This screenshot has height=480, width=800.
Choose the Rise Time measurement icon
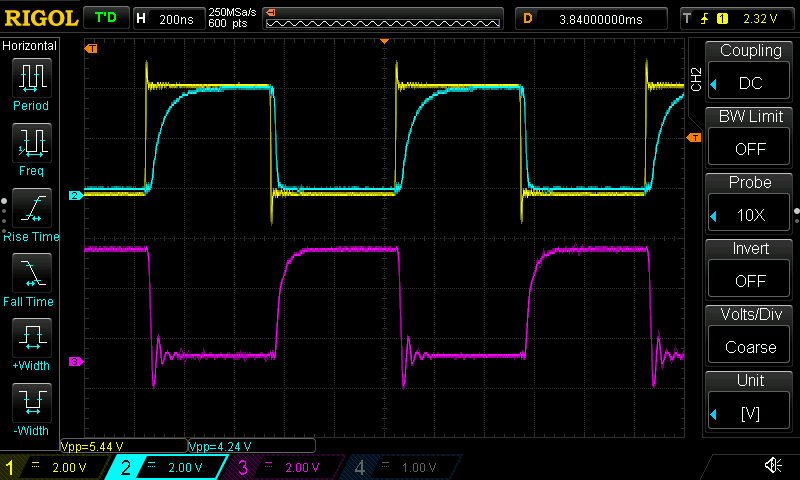(31, 208)
